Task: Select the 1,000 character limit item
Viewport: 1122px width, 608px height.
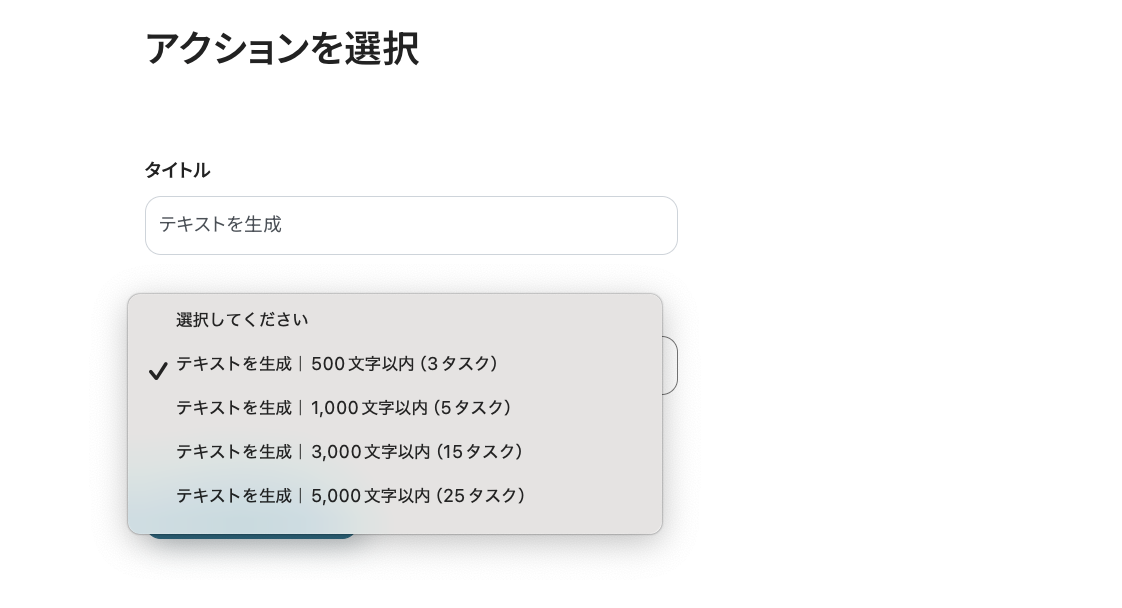Action: coord(343,408)
